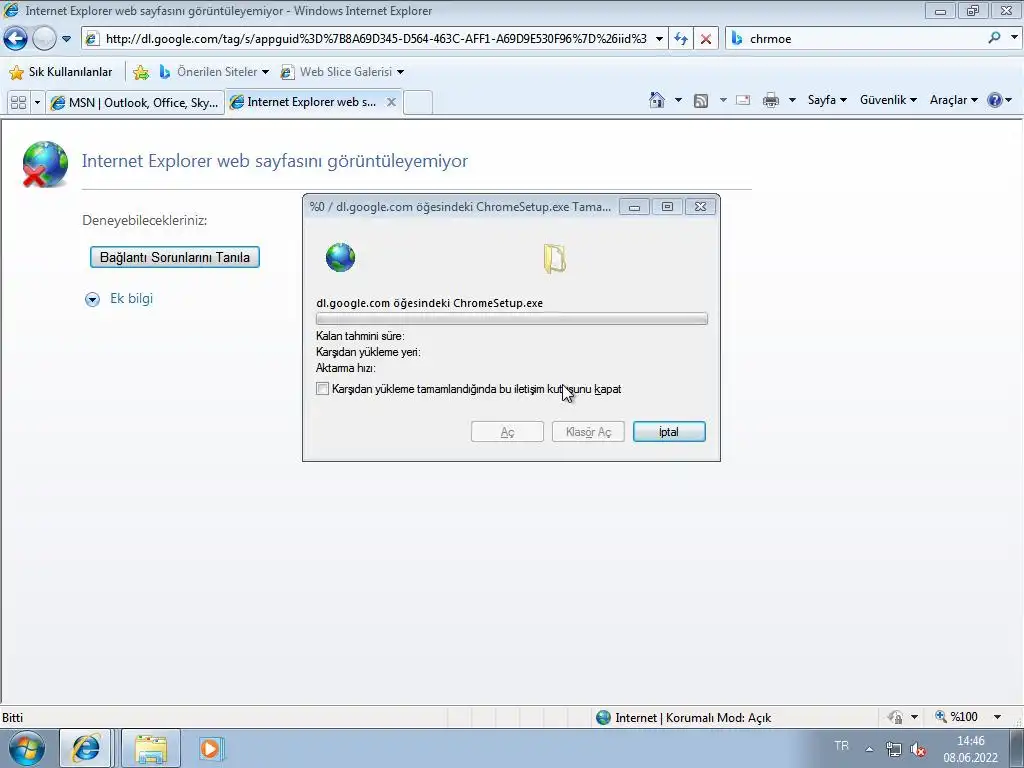The height and width of the screenshot is (768, 1024).
Task: Click the Ek bilgi link
Action: point(131,298)
